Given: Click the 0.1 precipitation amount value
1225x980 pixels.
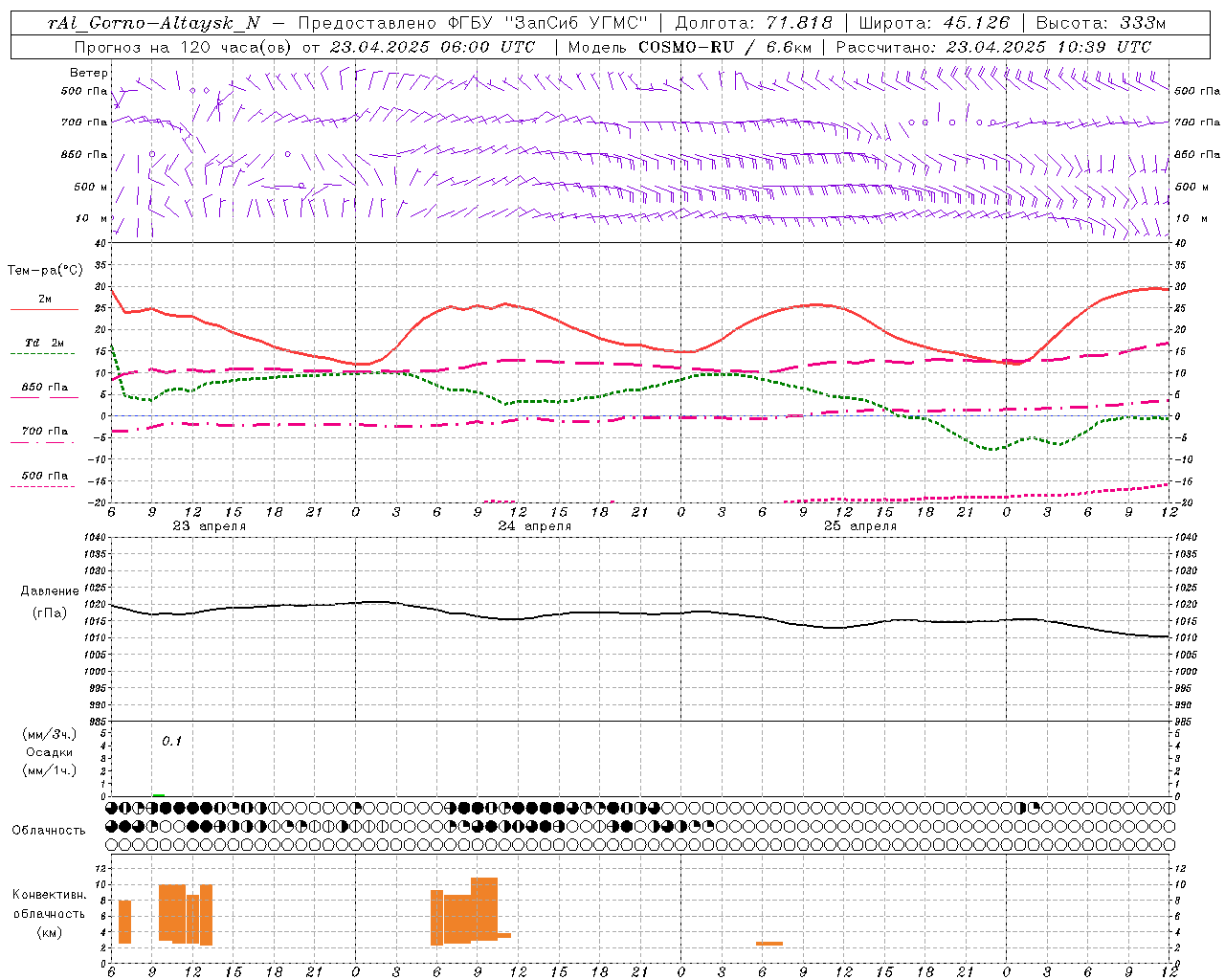Looking at the screenshot, I should coord(171,741).
